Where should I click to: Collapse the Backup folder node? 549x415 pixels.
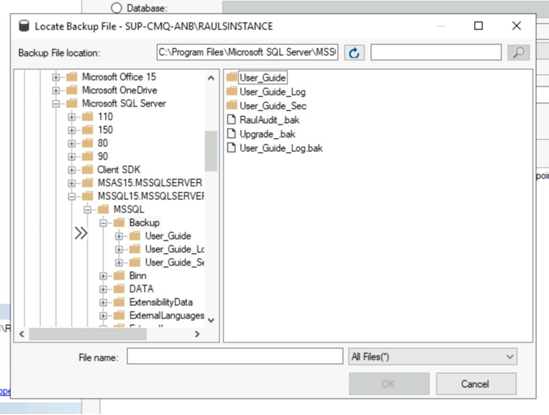click(103, 223)
